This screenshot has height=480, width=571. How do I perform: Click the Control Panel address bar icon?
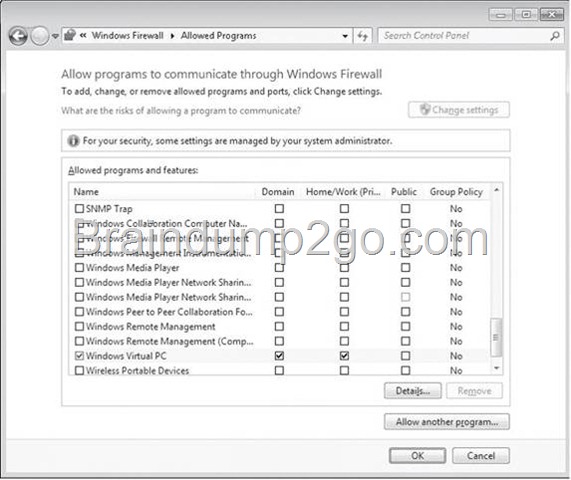pyautogui.click(x=69, y=35)
